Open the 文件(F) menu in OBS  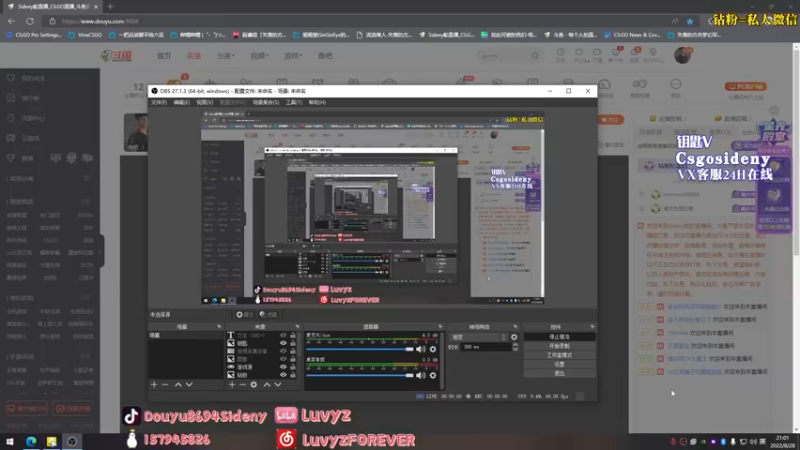pos(159,103)
